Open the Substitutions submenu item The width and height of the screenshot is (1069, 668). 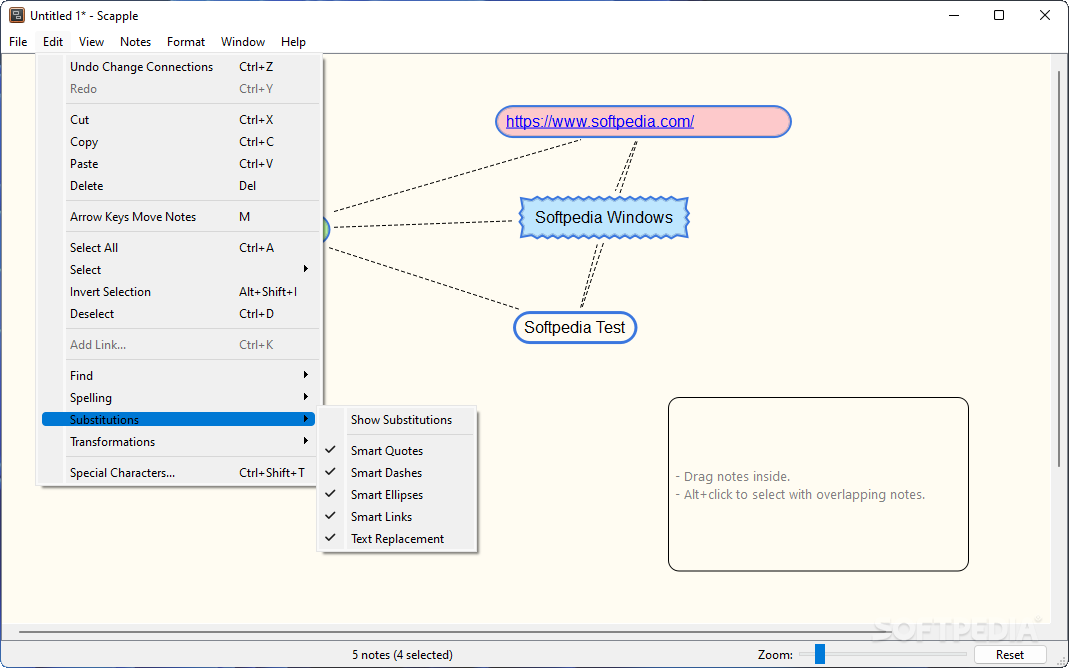click(179, 420)
